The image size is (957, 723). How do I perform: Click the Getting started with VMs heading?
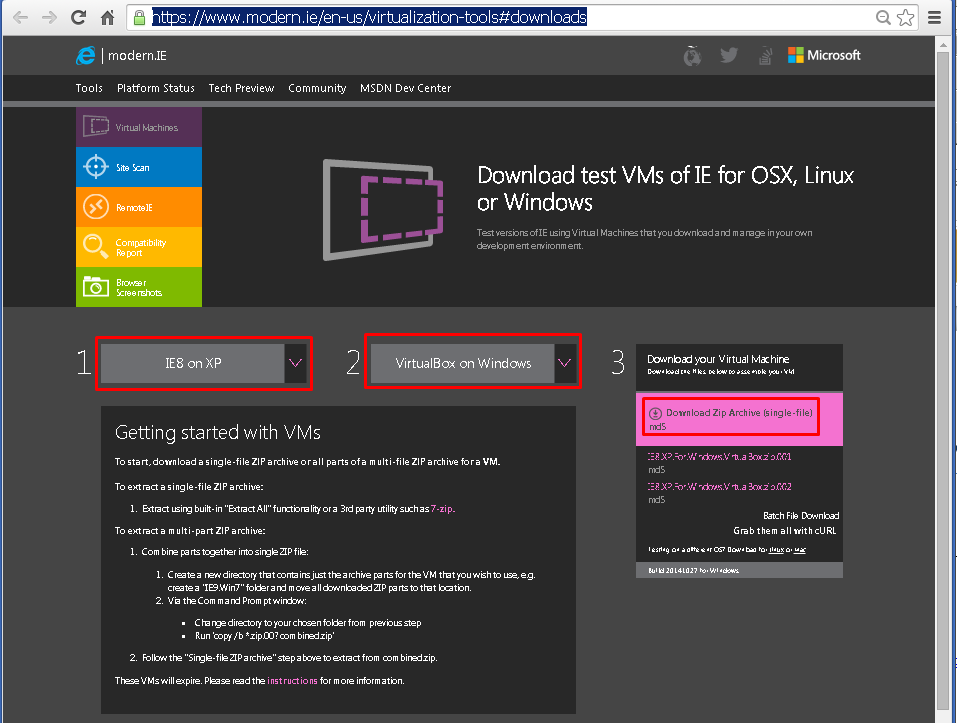(218, 433)
